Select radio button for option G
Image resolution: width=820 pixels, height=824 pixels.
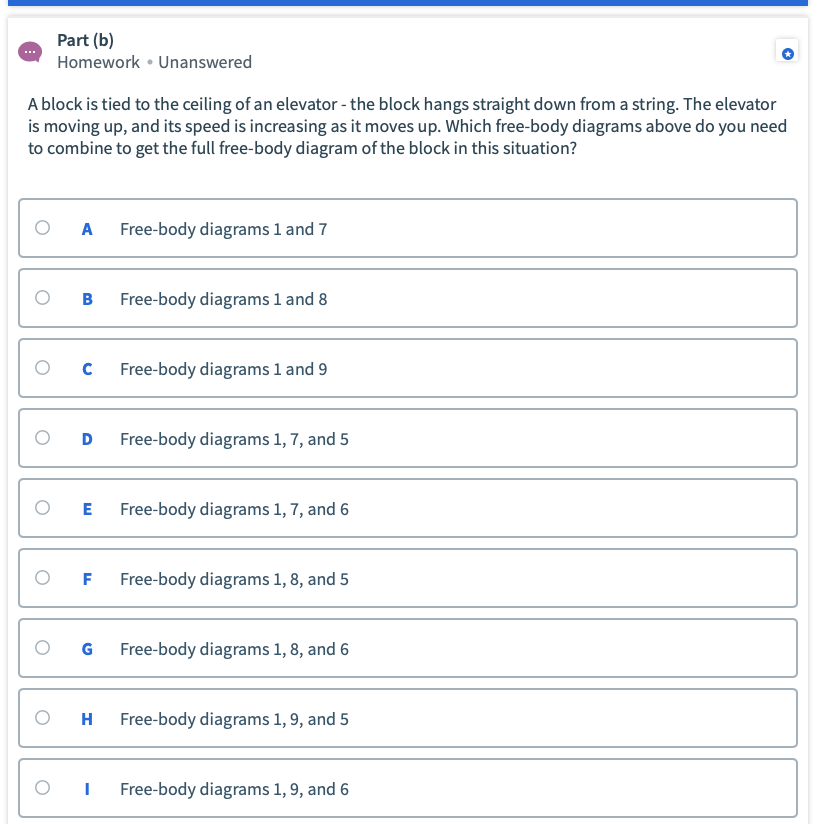43,647
